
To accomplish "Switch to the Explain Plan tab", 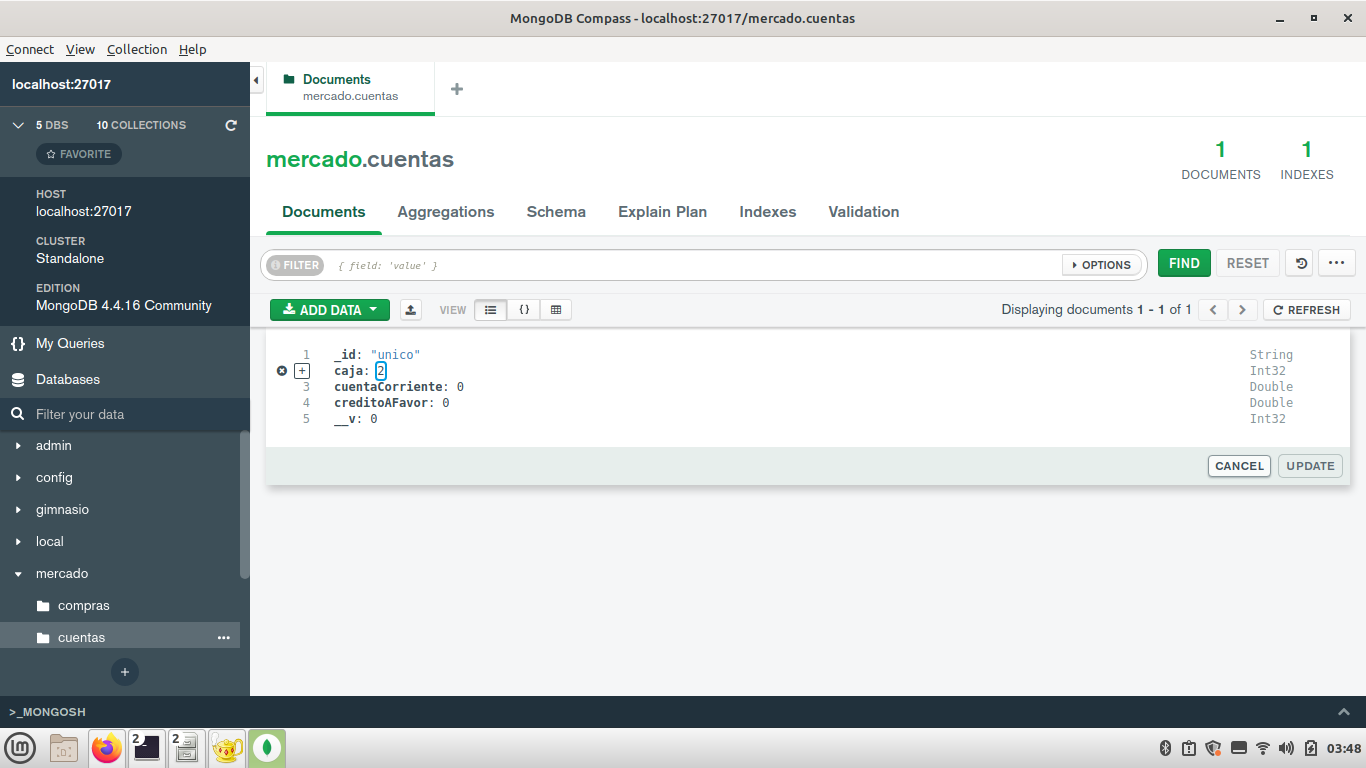I will 662,212.
